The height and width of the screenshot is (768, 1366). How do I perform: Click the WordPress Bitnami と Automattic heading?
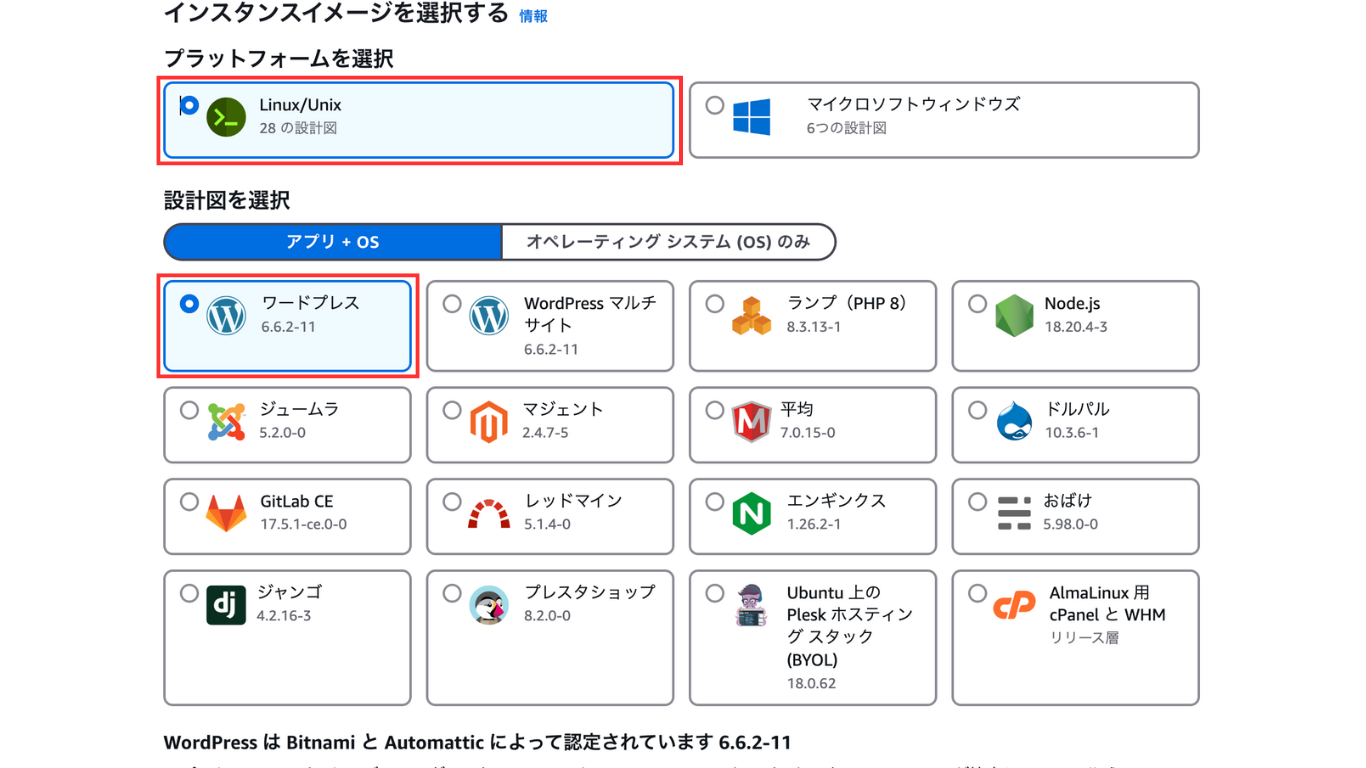[477, 743]
